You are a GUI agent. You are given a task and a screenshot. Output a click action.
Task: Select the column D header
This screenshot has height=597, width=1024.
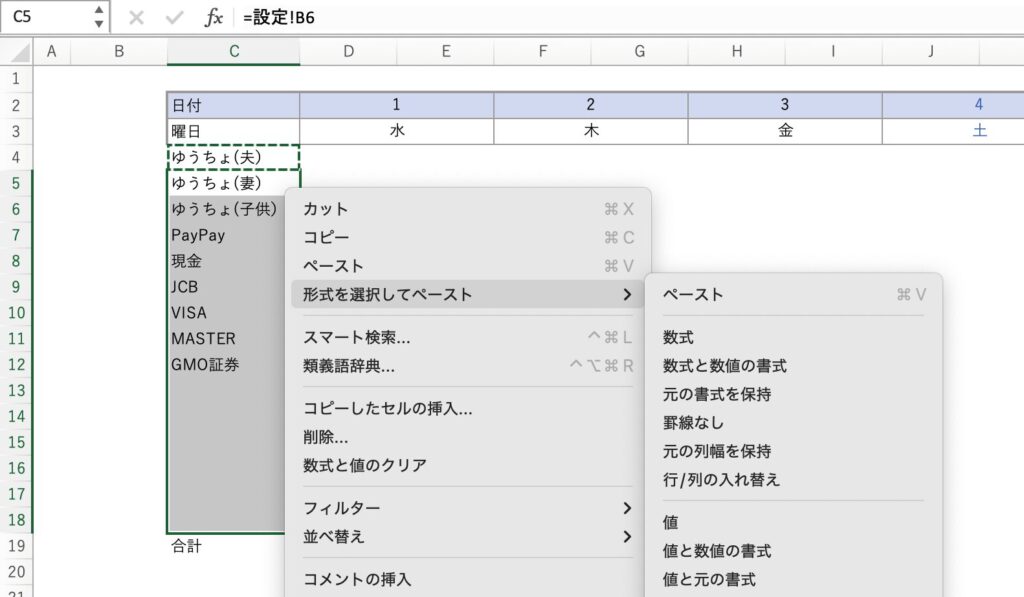tap(348, 52)
